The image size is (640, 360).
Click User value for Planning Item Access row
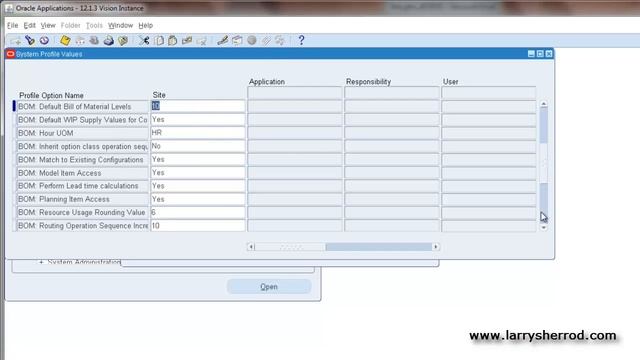(489, 199)
